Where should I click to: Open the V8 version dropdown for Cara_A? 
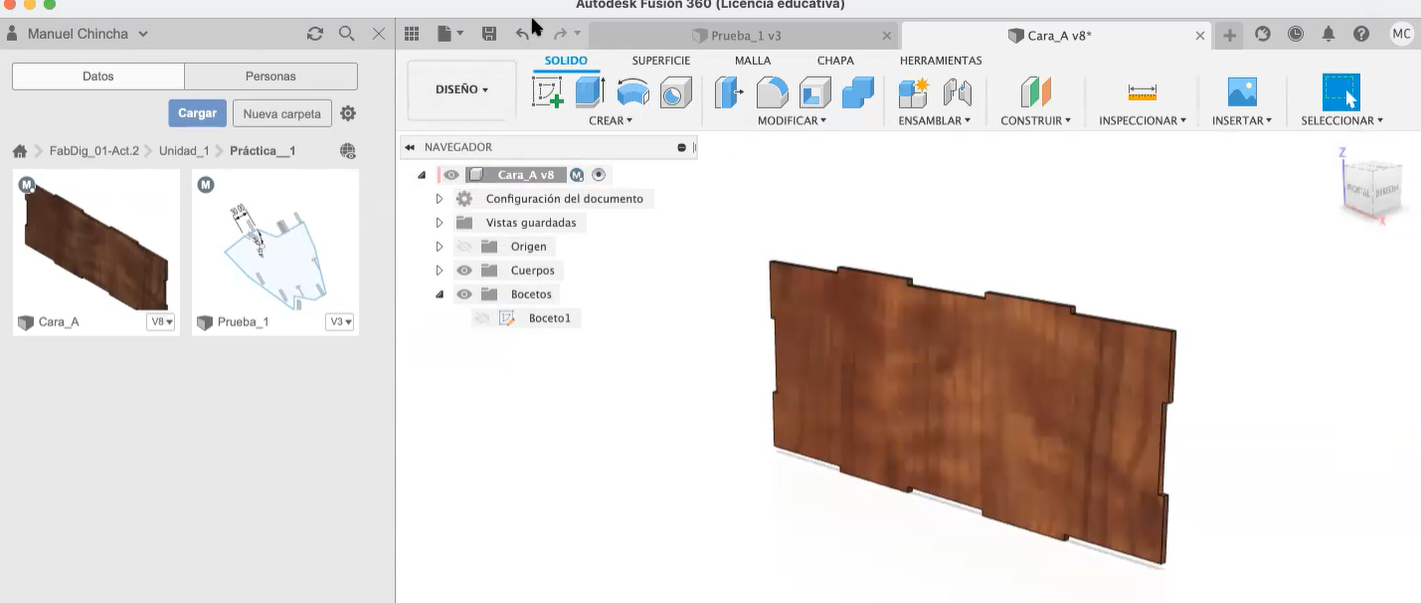coord(160,322)
